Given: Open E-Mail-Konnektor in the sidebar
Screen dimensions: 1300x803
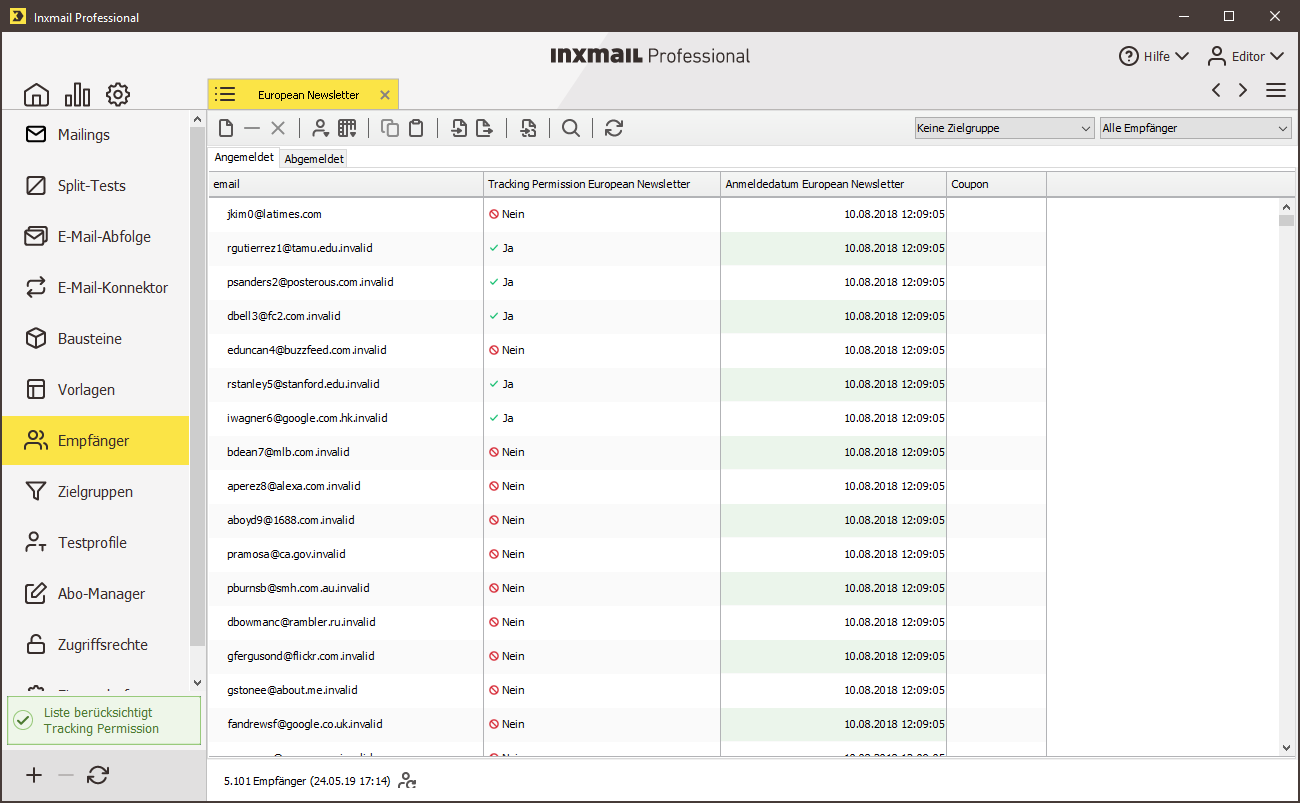Looking at the screenshot, I should (x=95, y=288).
